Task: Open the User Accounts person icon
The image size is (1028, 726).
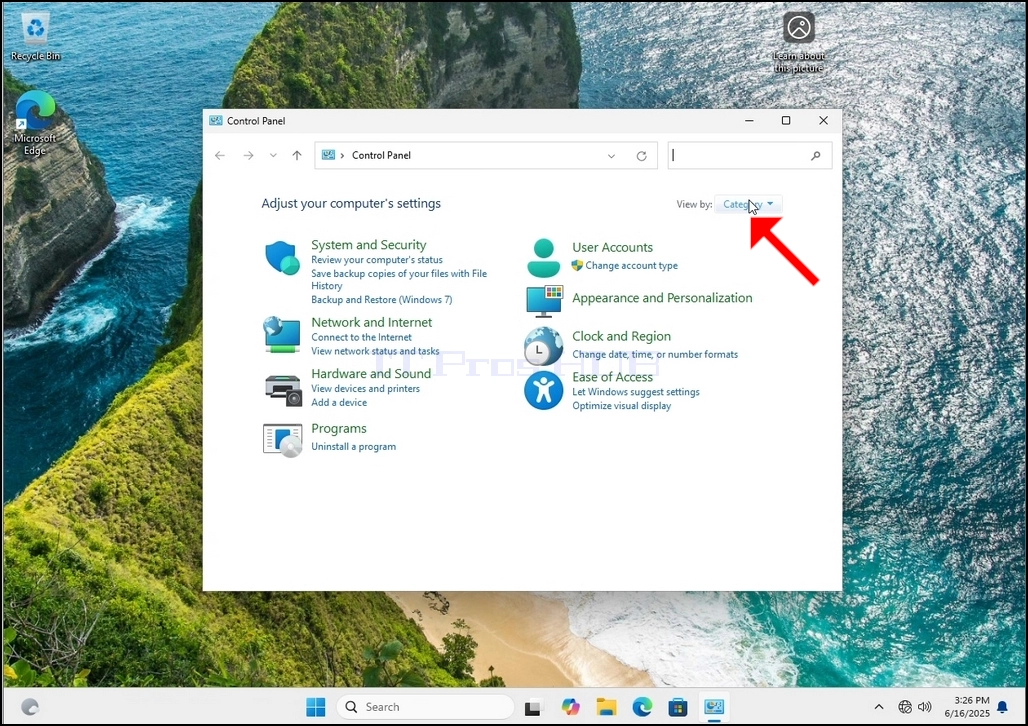Action: 544,258
